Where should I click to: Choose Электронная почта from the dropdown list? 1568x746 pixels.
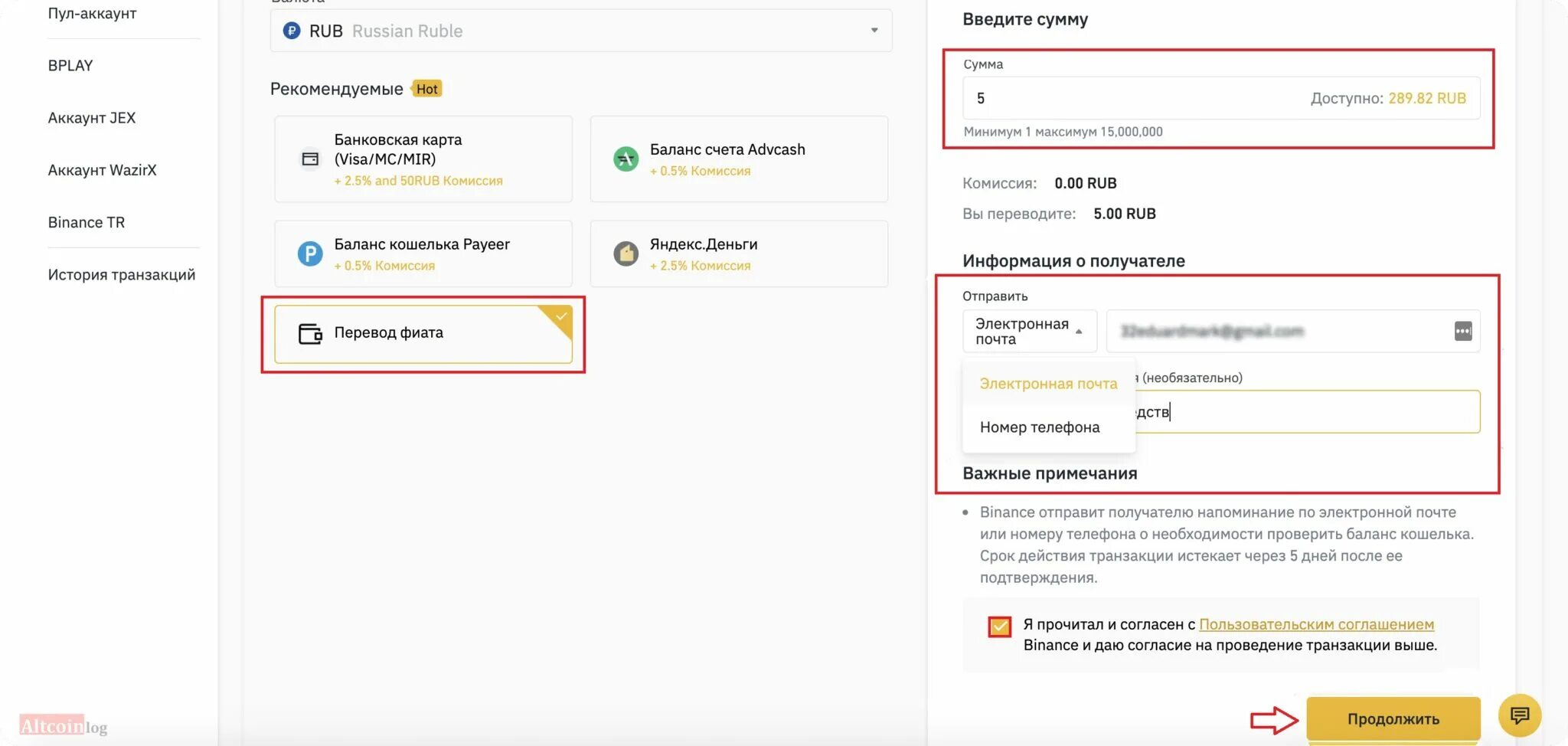[1048, 384]
